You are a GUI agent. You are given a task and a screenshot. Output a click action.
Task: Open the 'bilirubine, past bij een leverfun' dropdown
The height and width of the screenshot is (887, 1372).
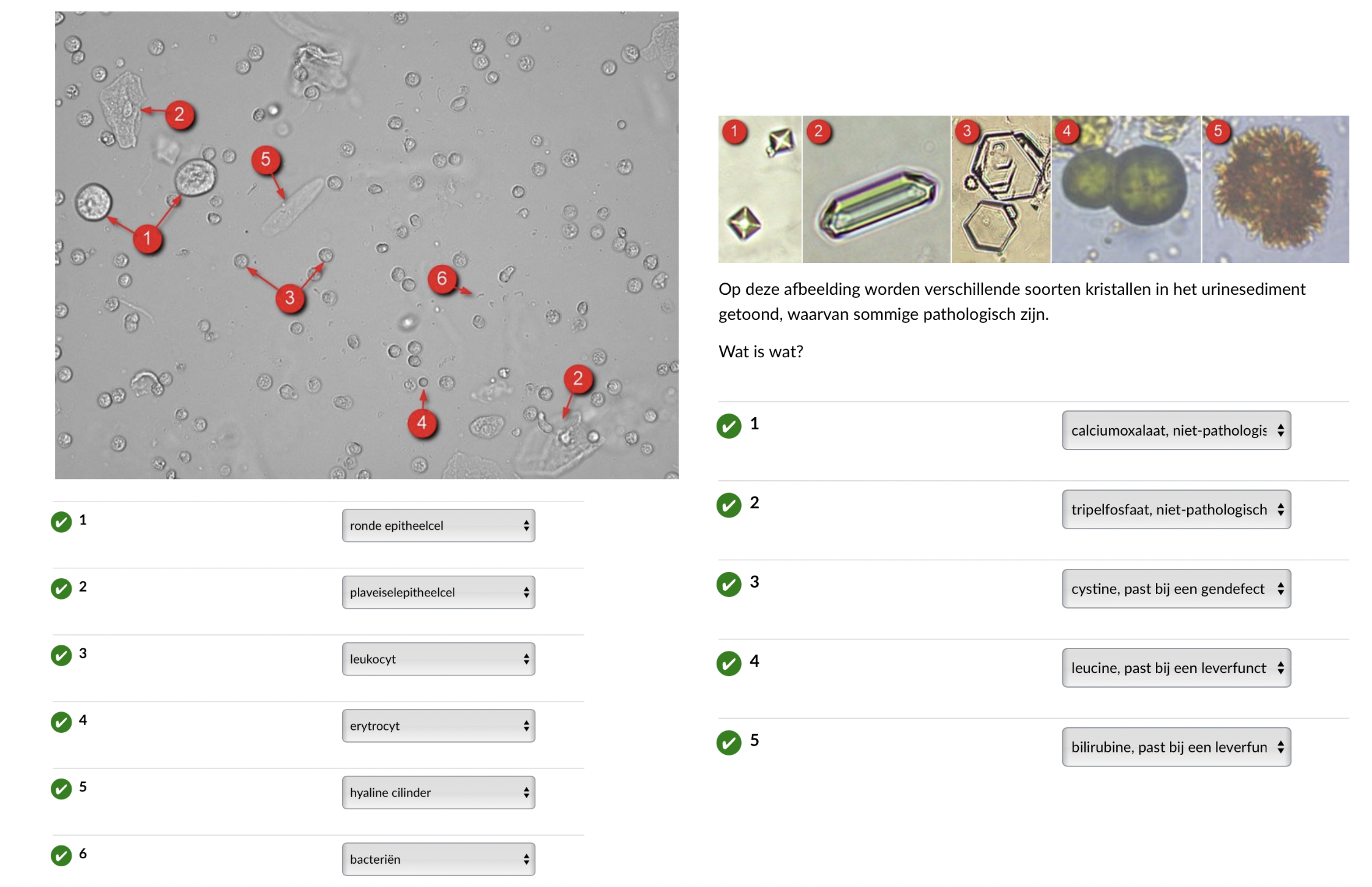(x=1176, y=747)
